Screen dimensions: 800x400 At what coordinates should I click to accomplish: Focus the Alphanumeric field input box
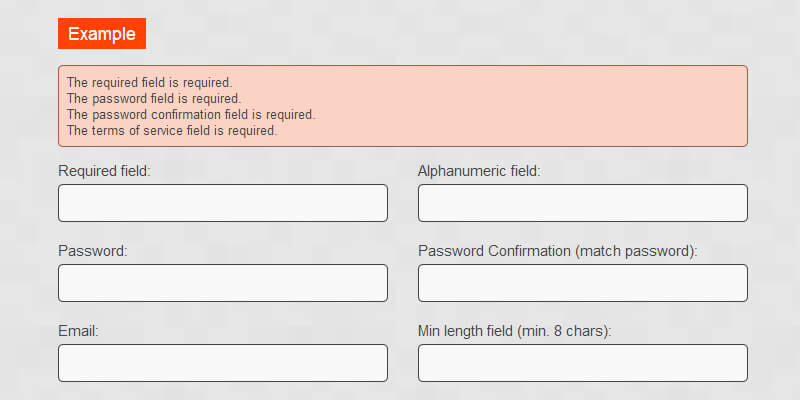point(582,203)
